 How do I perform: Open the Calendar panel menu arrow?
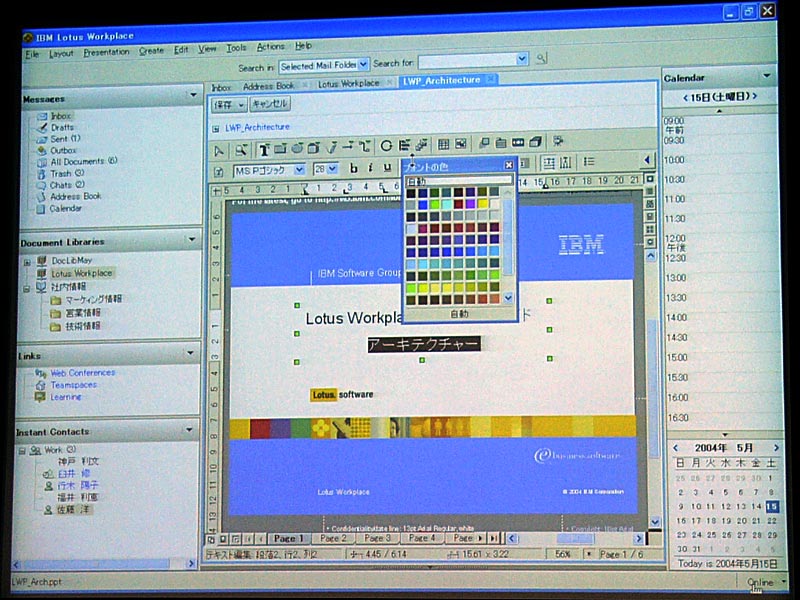coord(767,76)
